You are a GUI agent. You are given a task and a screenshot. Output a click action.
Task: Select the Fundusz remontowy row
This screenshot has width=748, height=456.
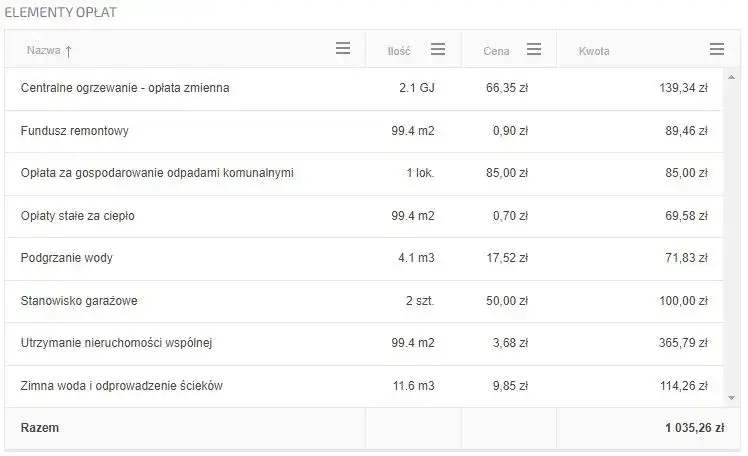point(75,131)
